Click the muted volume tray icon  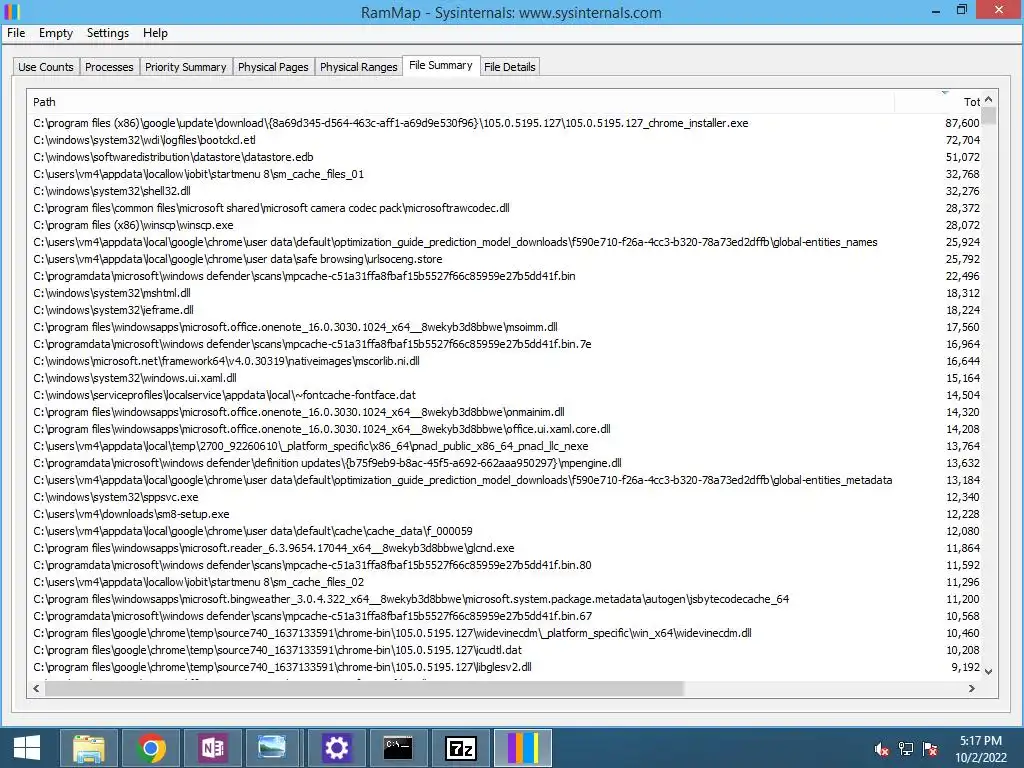tap(881, 749)
